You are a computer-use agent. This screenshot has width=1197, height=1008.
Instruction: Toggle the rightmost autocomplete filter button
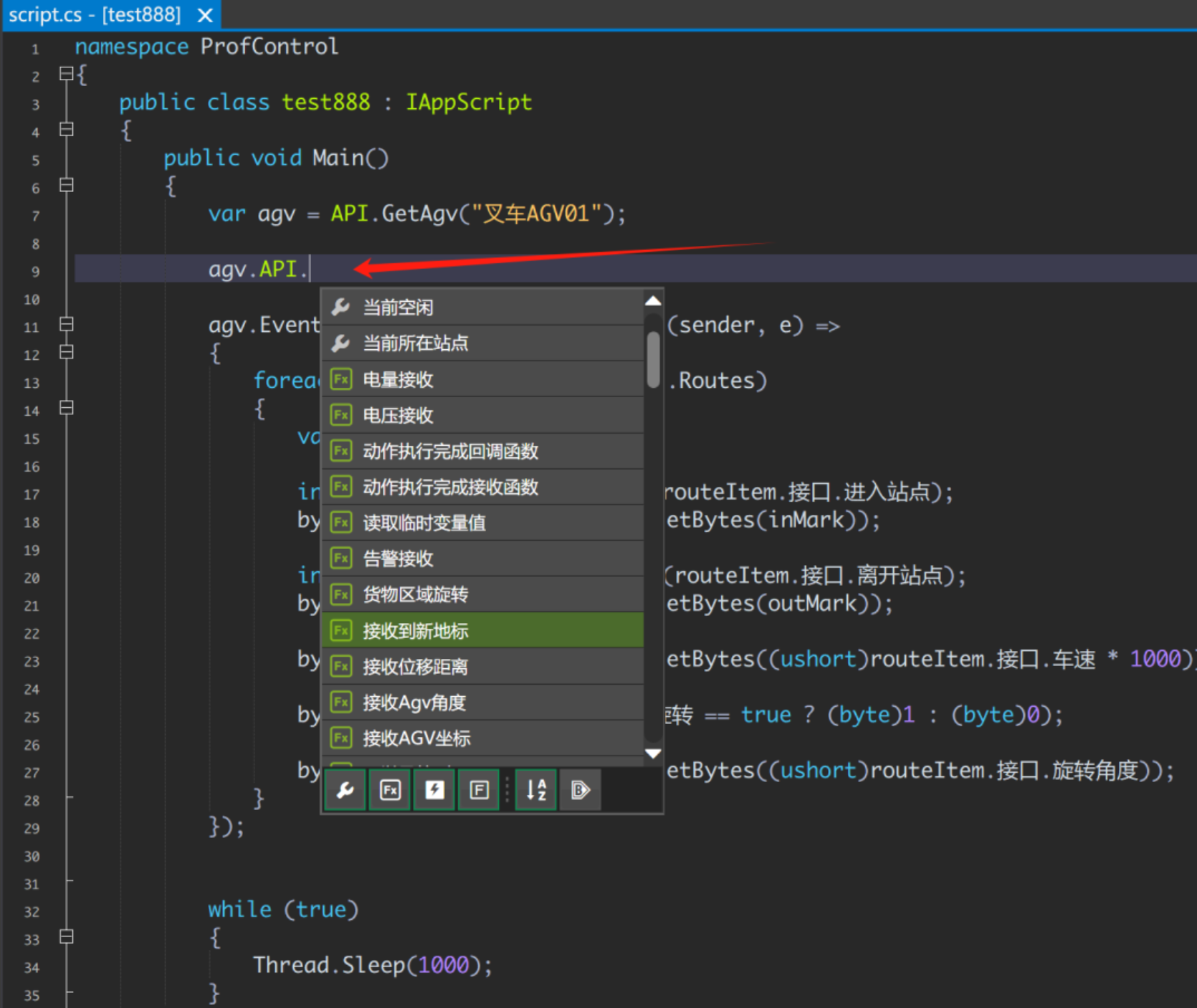pyautogui.click(x=580, y=790)
